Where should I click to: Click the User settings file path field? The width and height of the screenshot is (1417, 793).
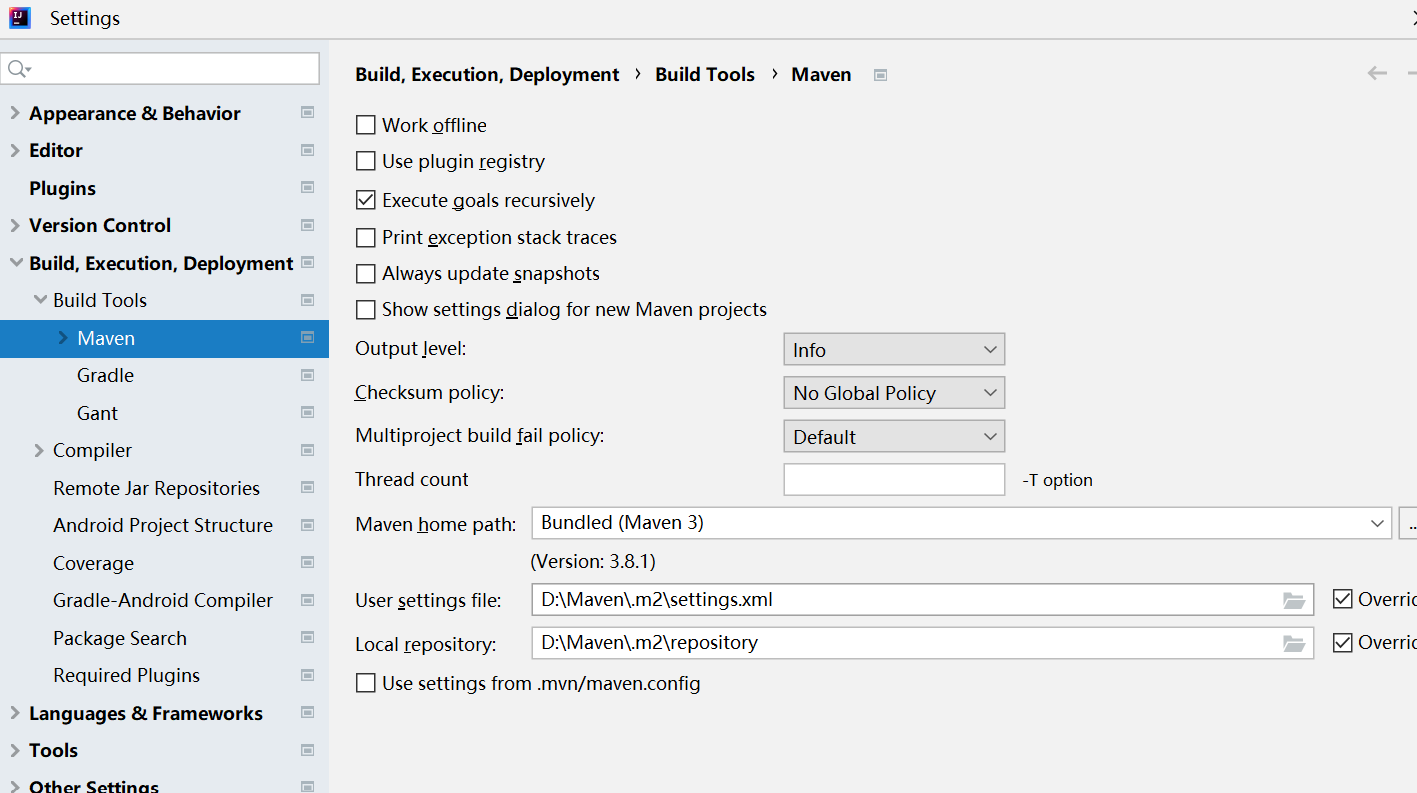point(922,600)
